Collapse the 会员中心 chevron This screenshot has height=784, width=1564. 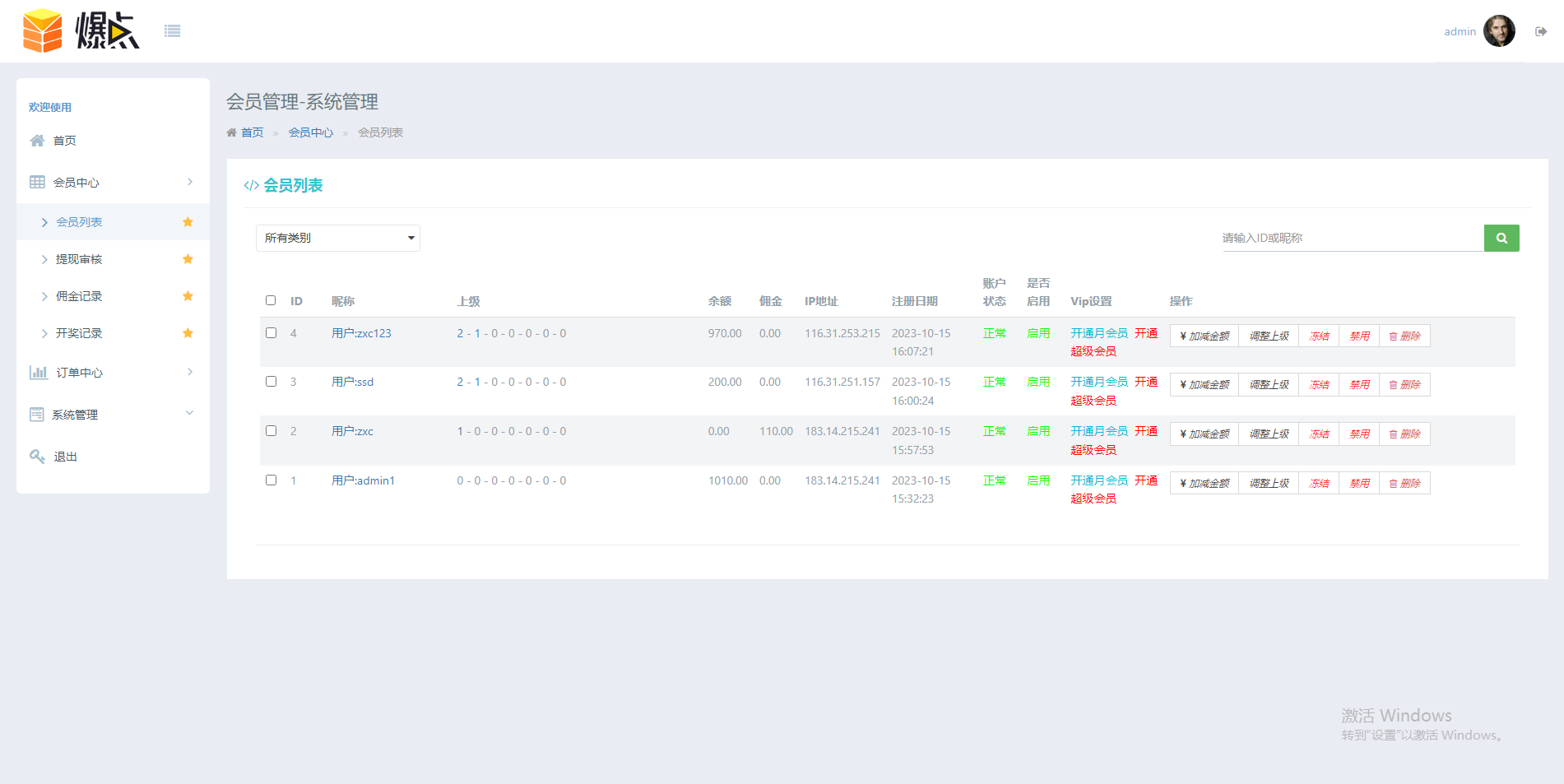pos(190,182)
